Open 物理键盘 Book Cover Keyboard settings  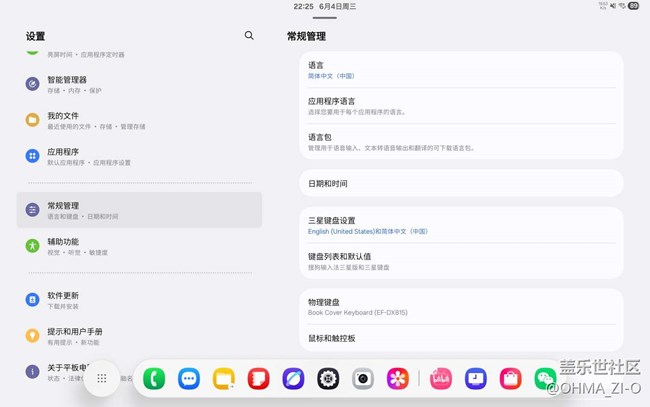click(x=460, y=306)
